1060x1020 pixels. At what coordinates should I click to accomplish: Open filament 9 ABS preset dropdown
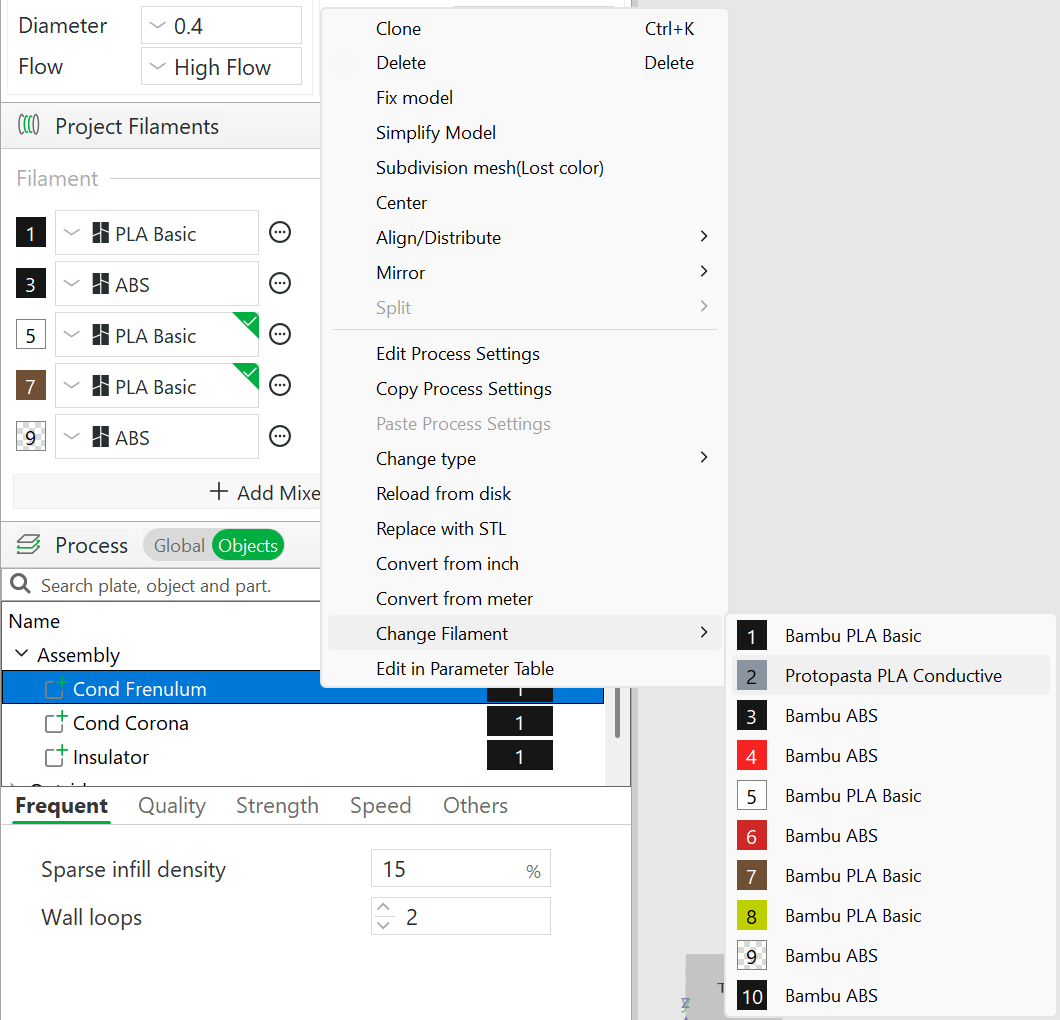(157, 437)
